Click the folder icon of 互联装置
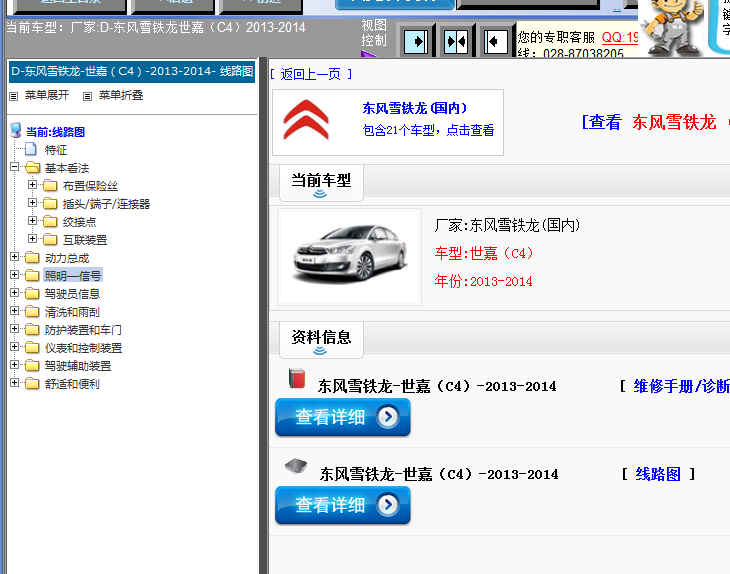This screenshot has height=574, width=730. pos(50,239)
